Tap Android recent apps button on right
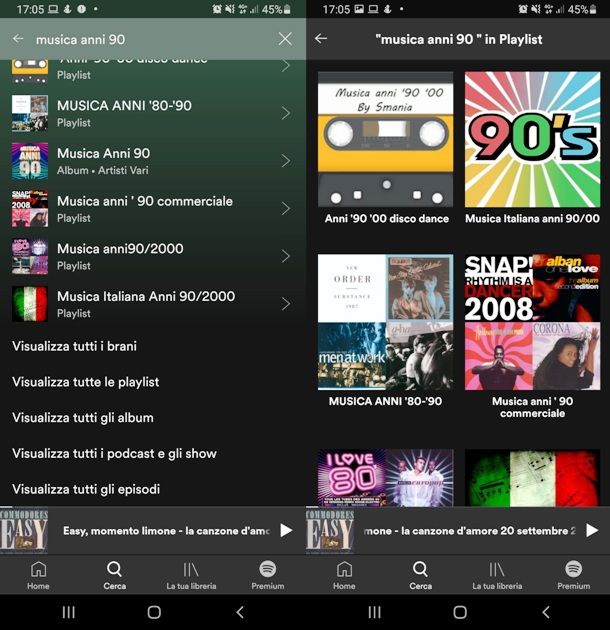Image resolution: width=610 pixels, height=630 pixels. 375,612
